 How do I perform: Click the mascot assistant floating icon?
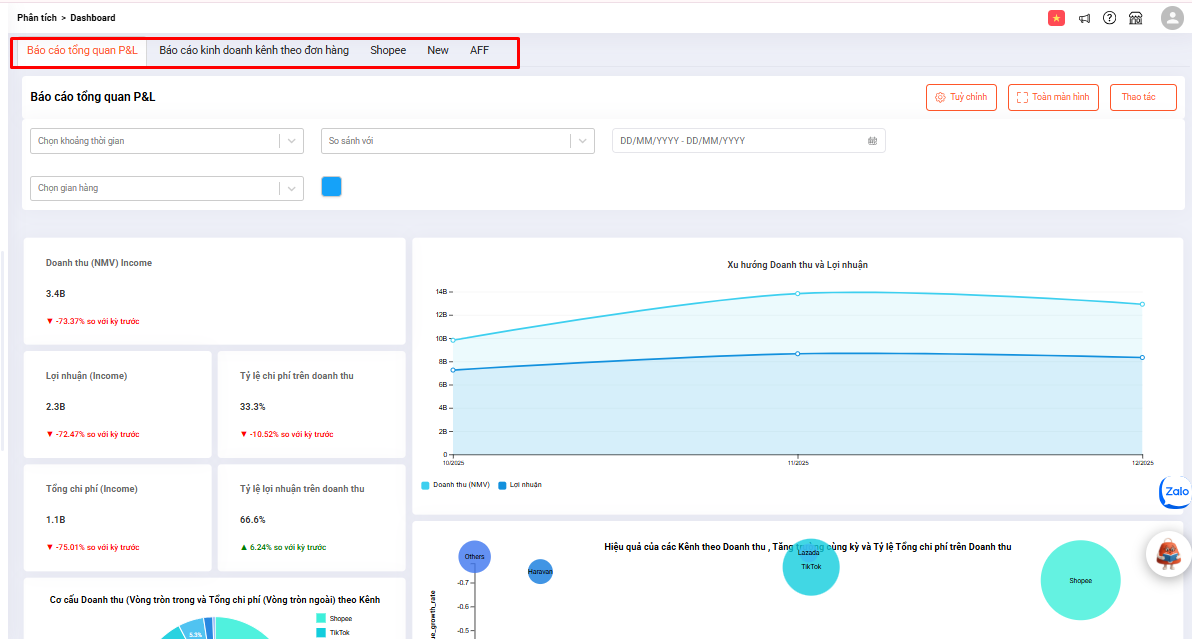pyautogui.click(x=1168, y=553)
